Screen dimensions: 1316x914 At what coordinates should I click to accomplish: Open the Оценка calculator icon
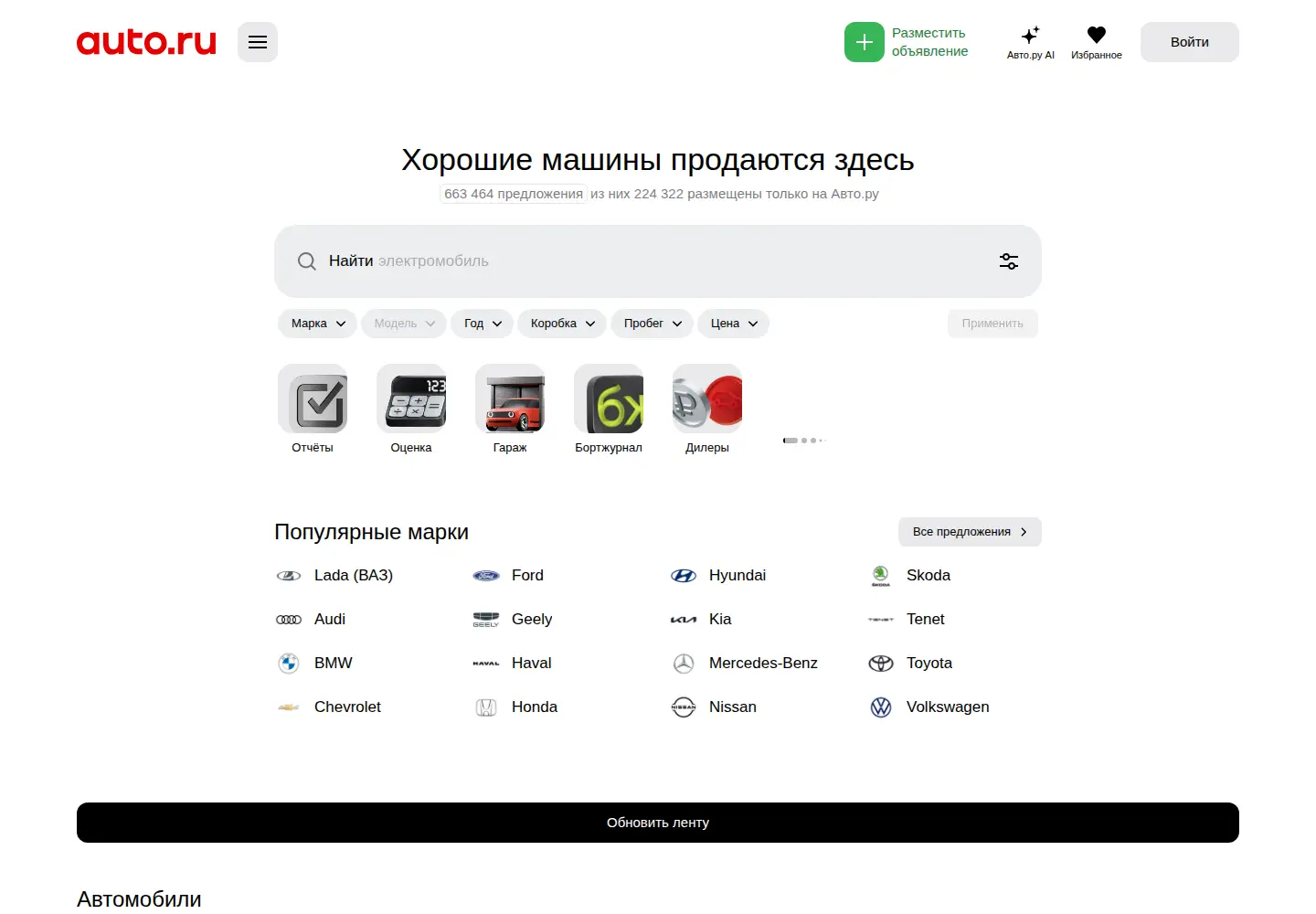(x=411, y=399)
